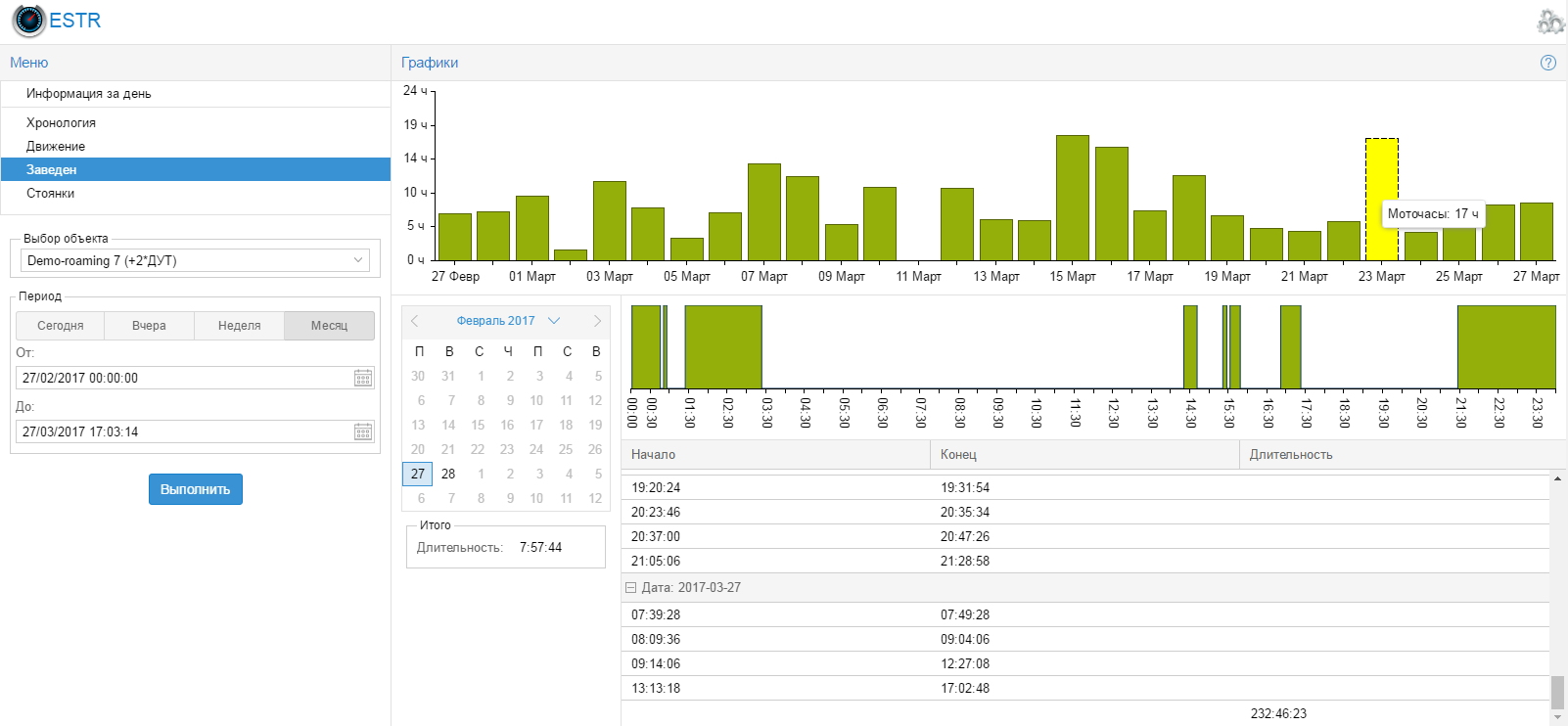Select row starting at 21:05:06
The width and height of the screenshot is (1568, 726).
(x=1085, y=561)
